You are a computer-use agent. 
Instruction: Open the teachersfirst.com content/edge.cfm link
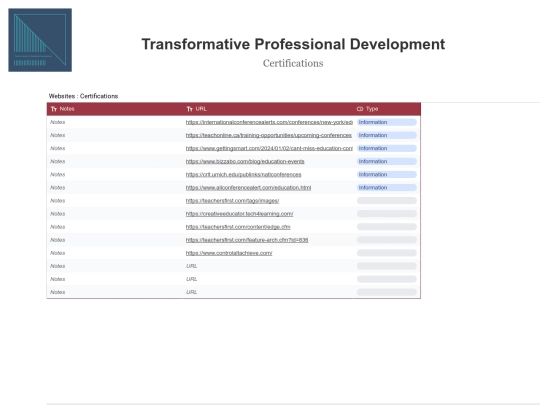click(238, 227)
